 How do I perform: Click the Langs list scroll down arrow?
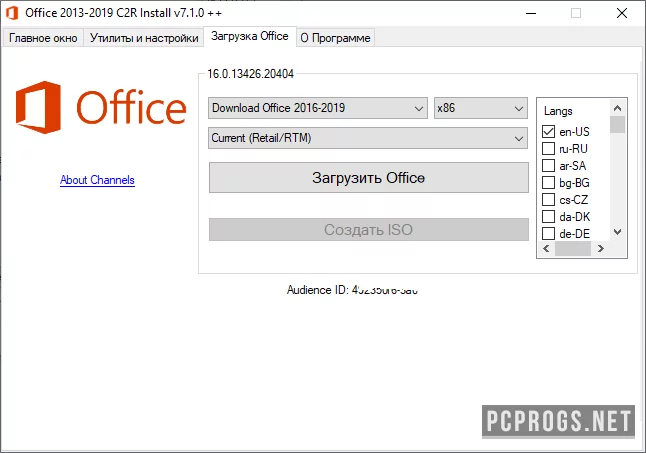[x=617, y=232]
